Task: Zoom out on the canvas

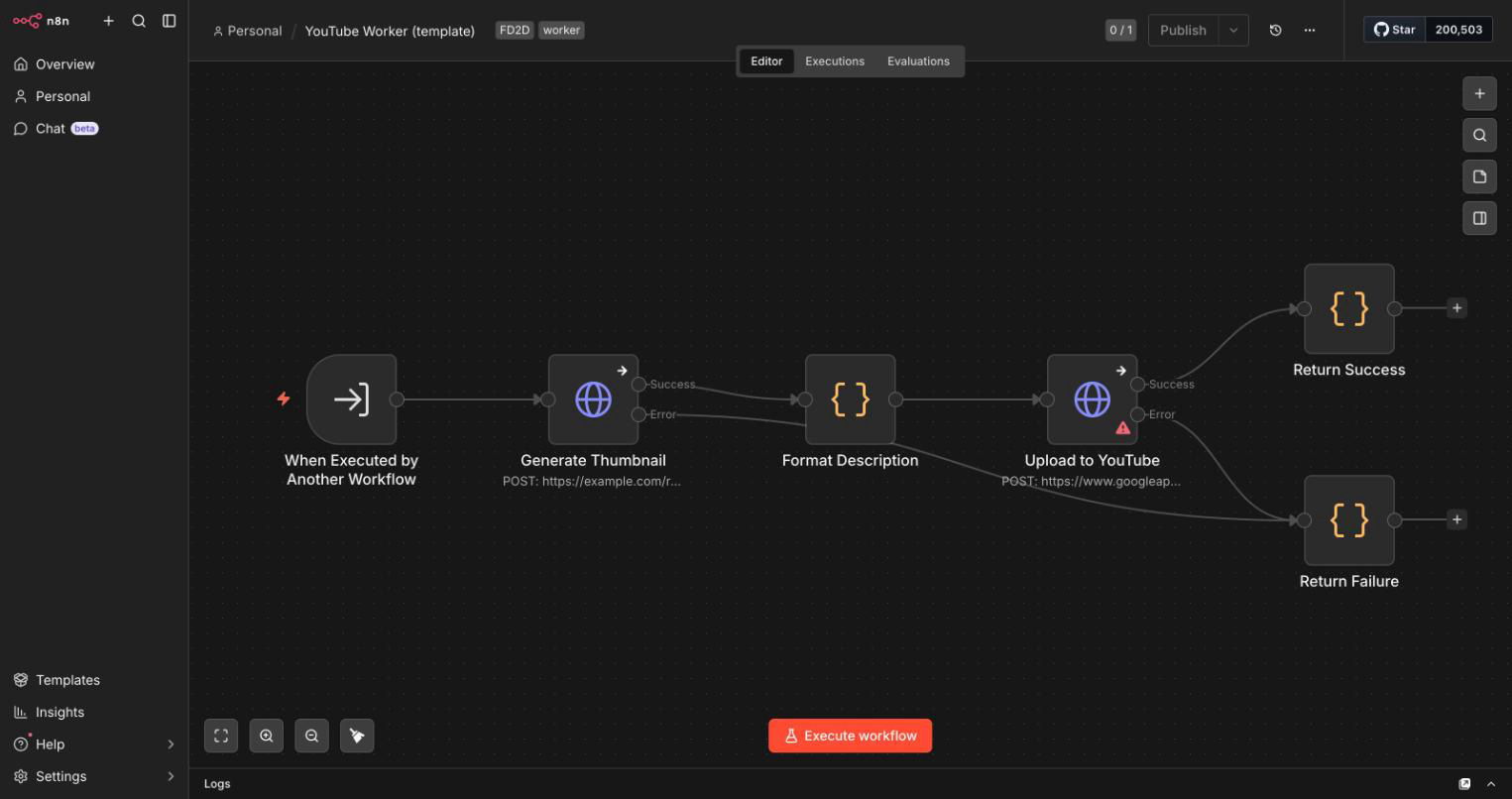Action: click(312, 736)
